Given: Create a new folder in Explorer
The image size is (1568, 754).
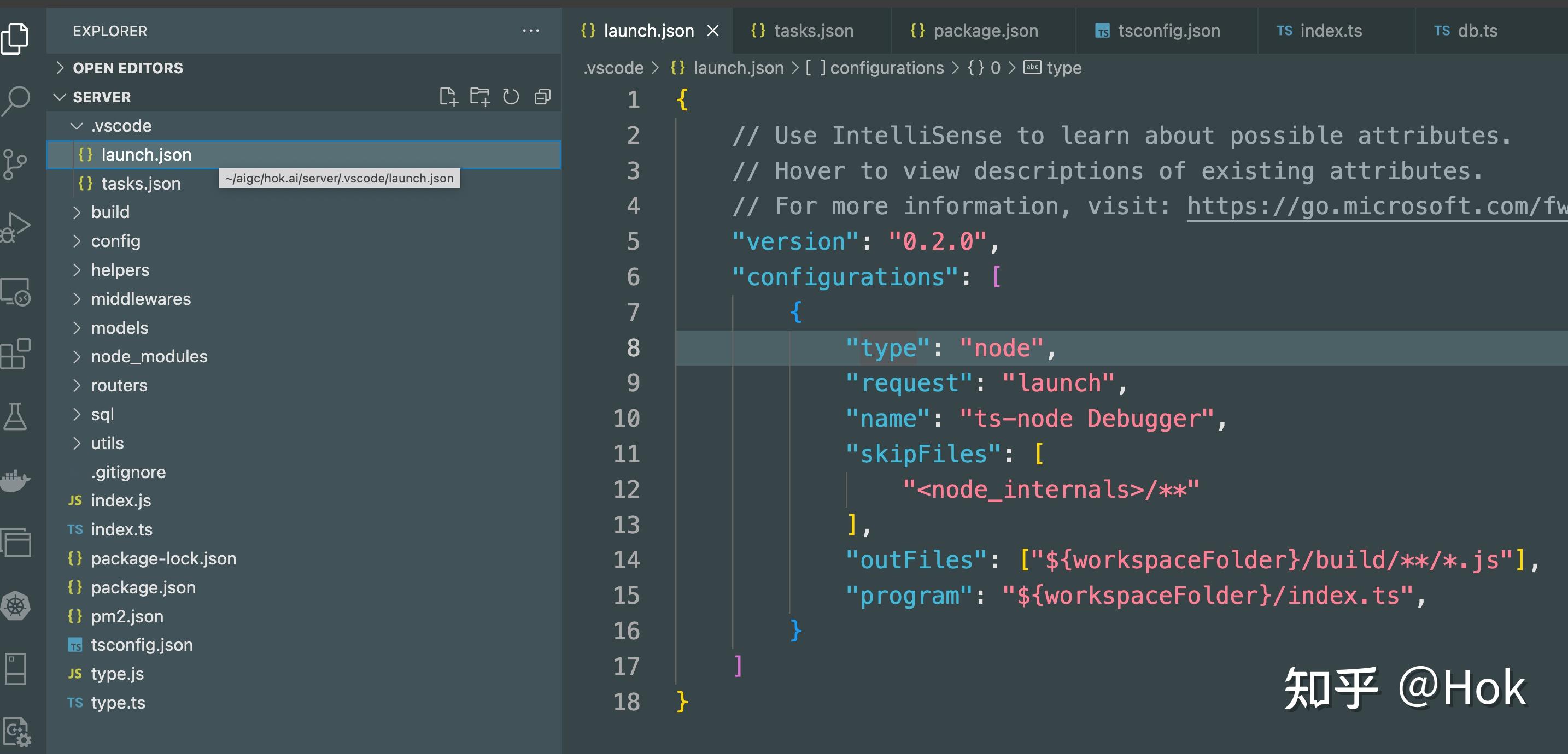Looking at the screenshot, I should pos(480,97).
